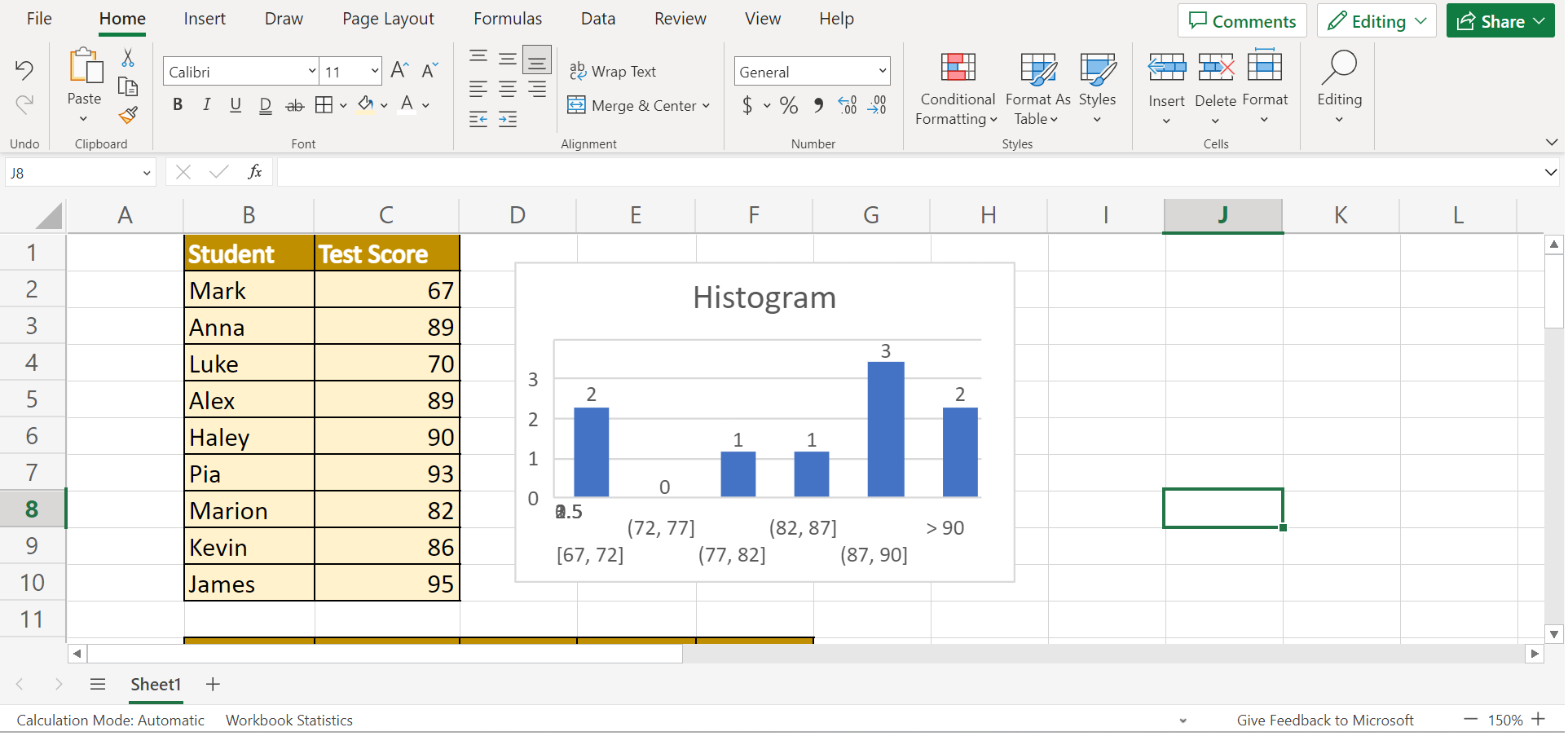Expand the Name Box dropdown arrow
Viewport: 1568px width, 736px height.
(x=147, y=173)
